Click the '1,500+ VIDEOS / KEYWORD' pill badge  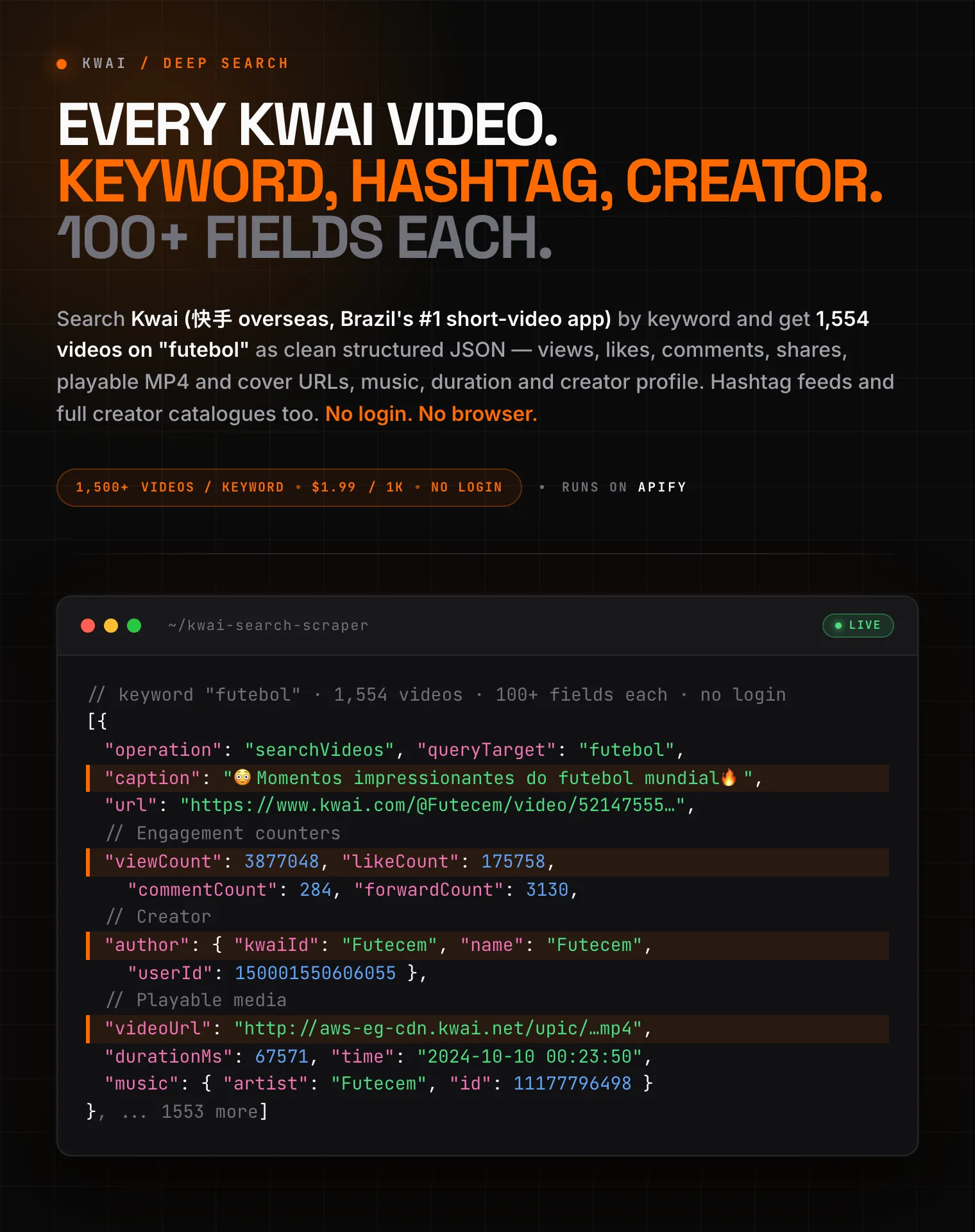point(289,488)
